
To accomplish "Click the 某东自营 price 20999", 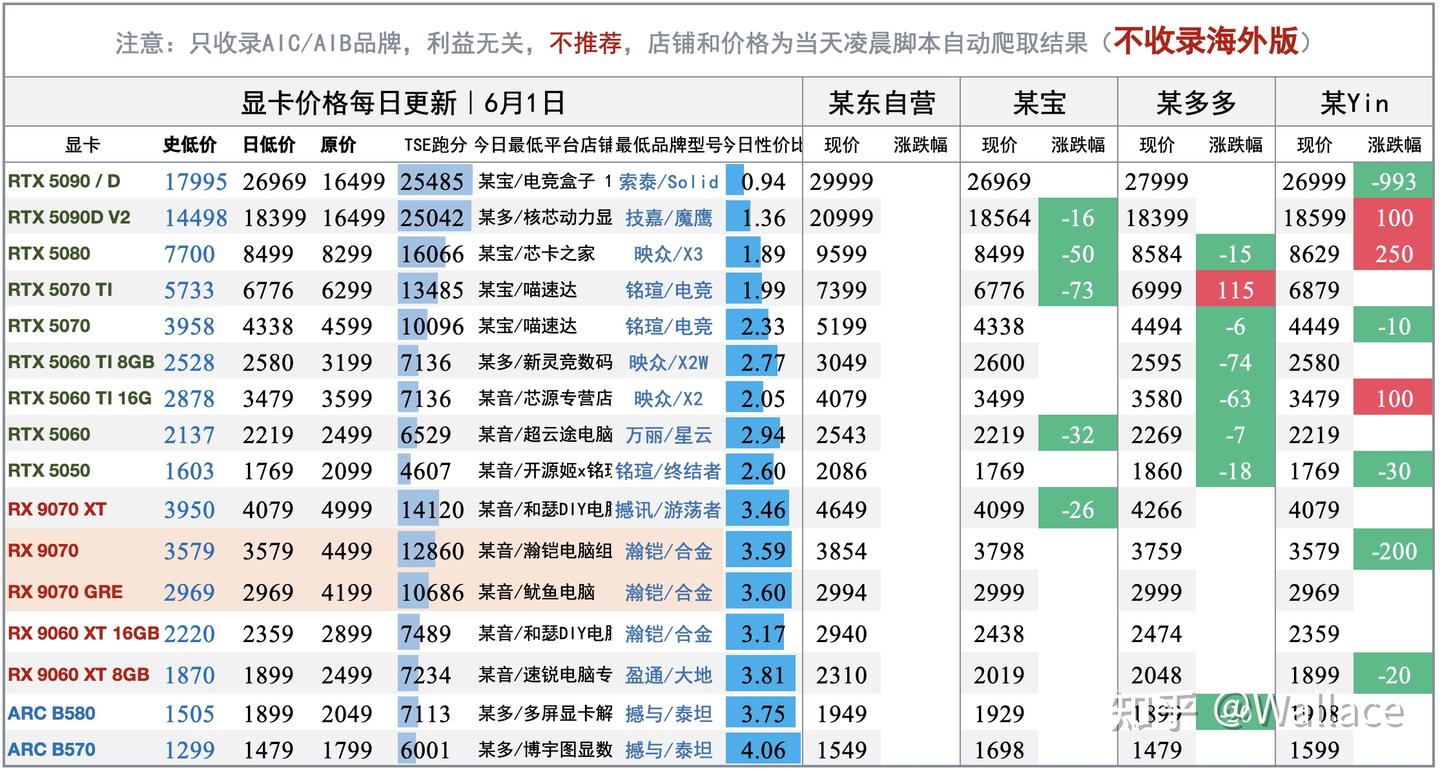I will [x=842, y=218].
